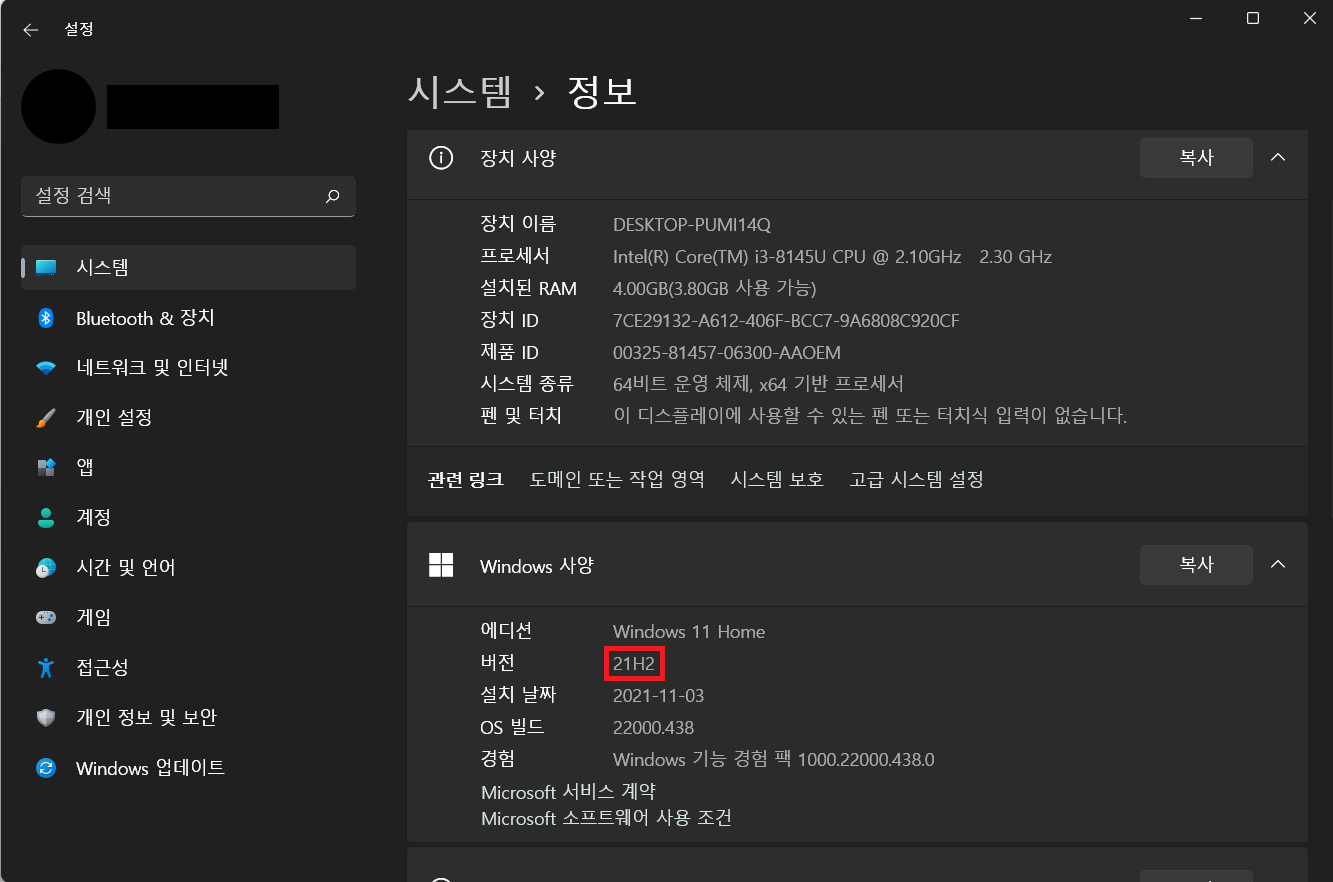Image resolution: width=1333 pixels, height=882 pixels.
Task: Click Windows 기능 경험 팩 1000.22000.438.0 text
Action: (x=774, y=760)
